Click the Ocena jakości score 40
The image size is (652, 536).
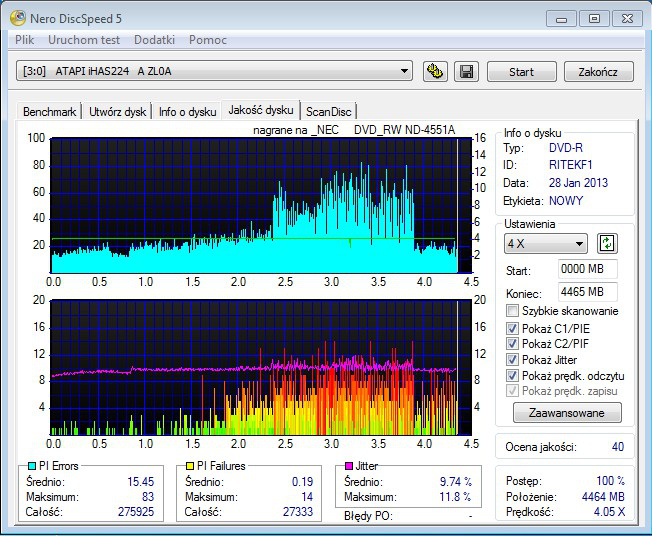[617, 447]
